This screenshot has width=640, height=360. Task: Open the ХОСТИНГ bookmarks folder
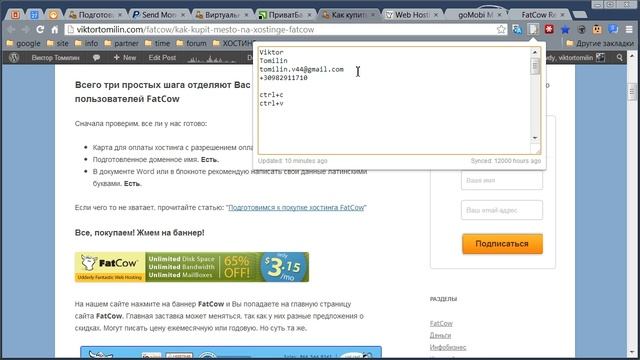click(233, 43)
